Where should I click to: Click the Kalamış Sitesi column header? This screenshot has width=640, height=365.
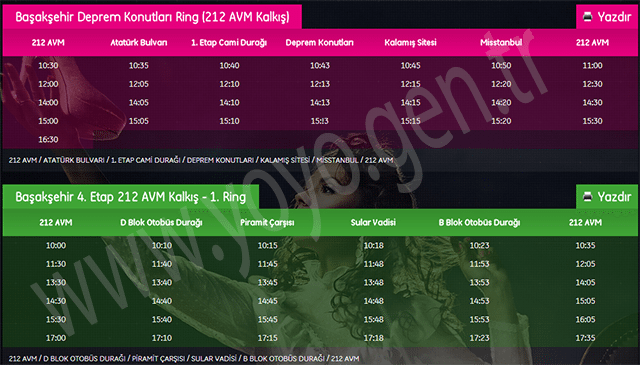point(410,42)
